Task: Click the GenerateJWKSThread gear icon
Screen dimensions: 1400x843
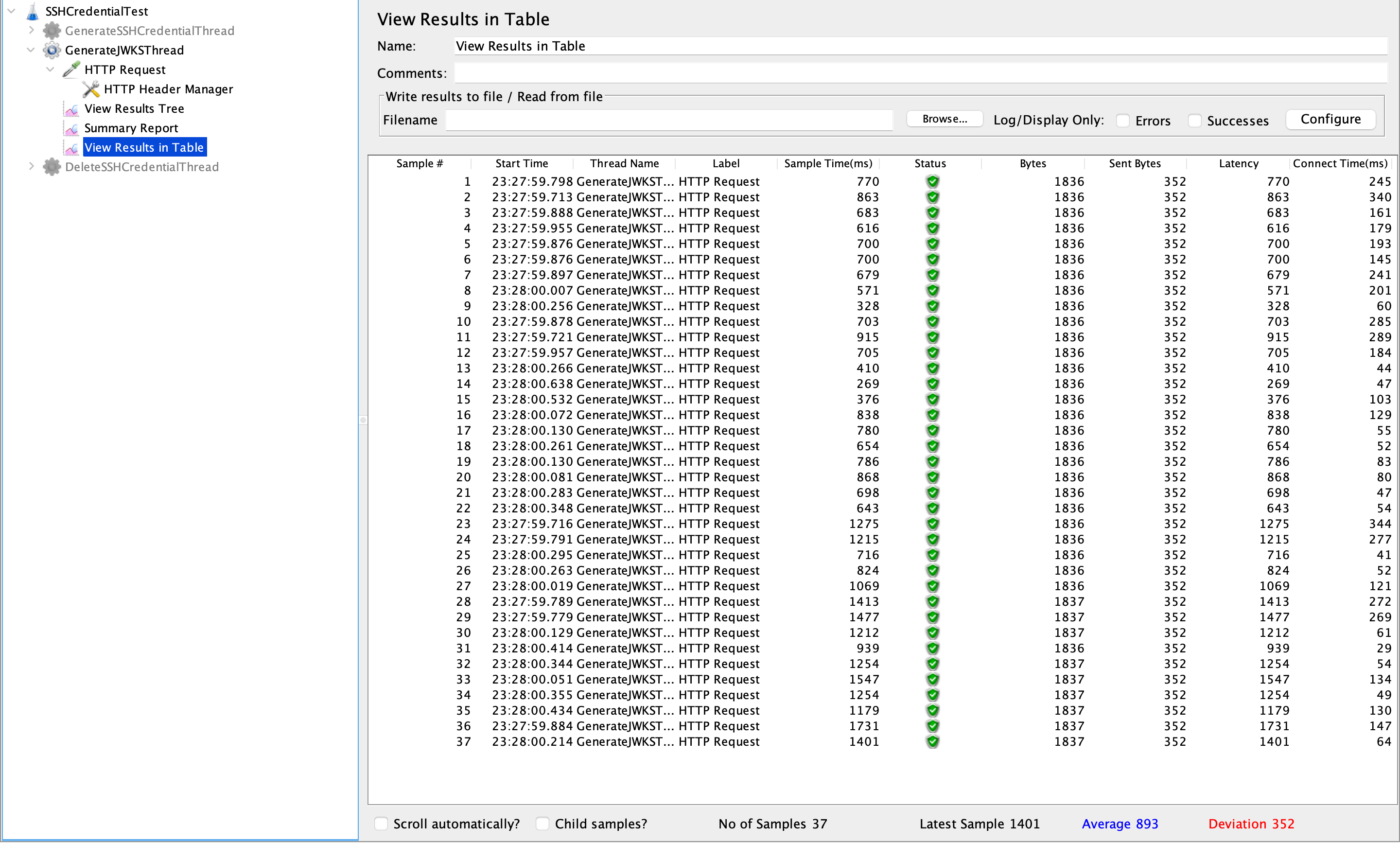Action: click(52, 50)
